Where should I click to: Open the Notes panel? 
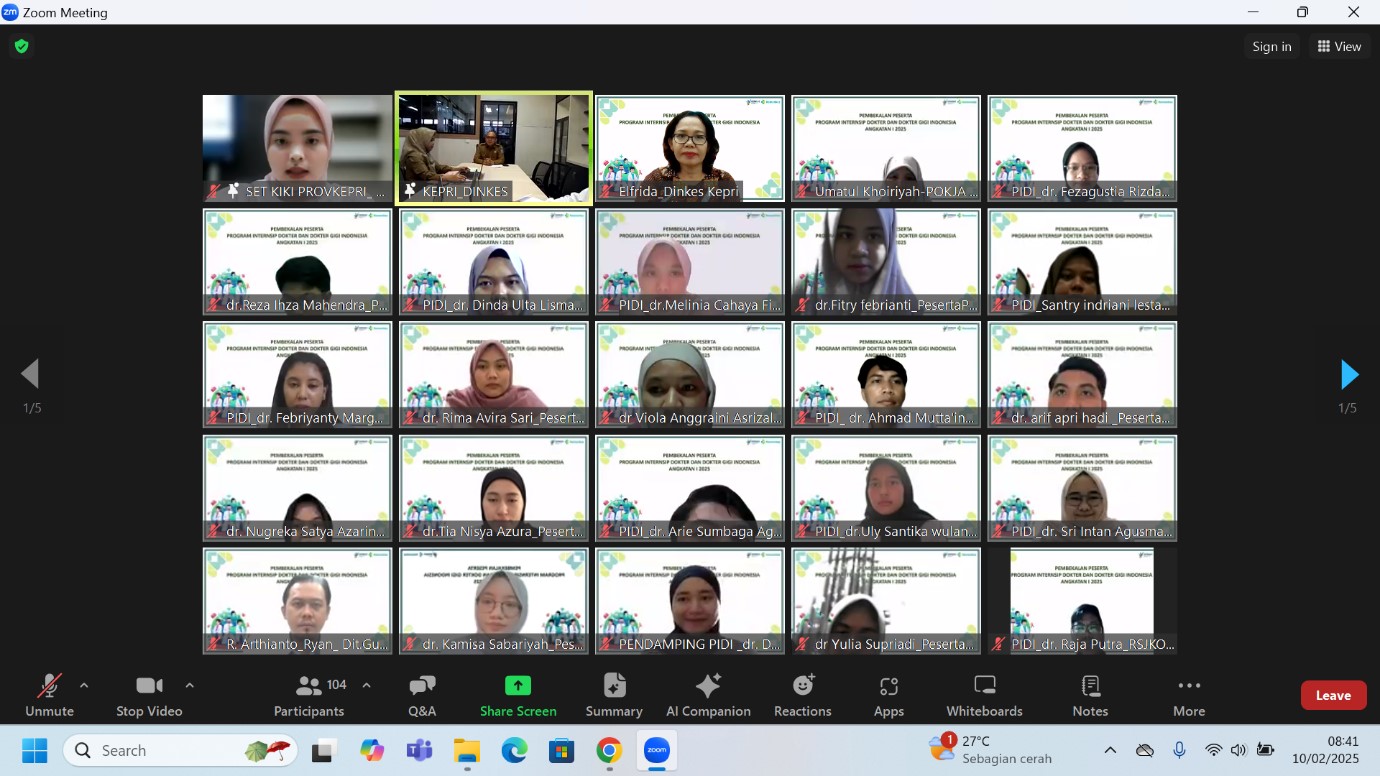coord(1090,695)
